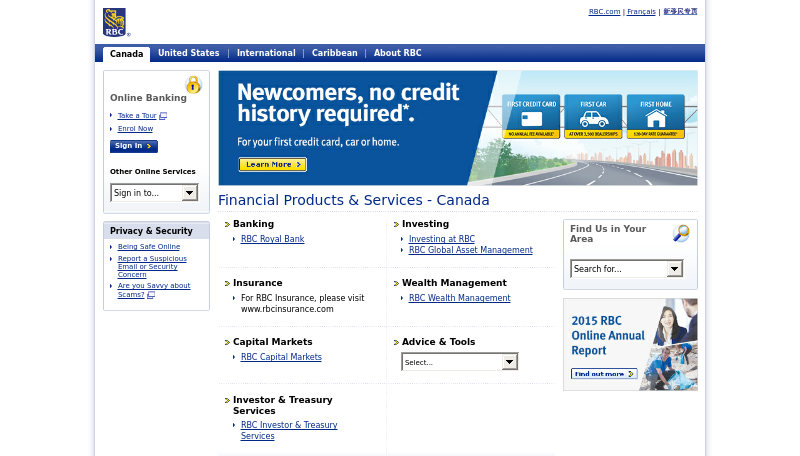Click the Chinese language link
Viewport: 800px width, 456px height.
680,12
